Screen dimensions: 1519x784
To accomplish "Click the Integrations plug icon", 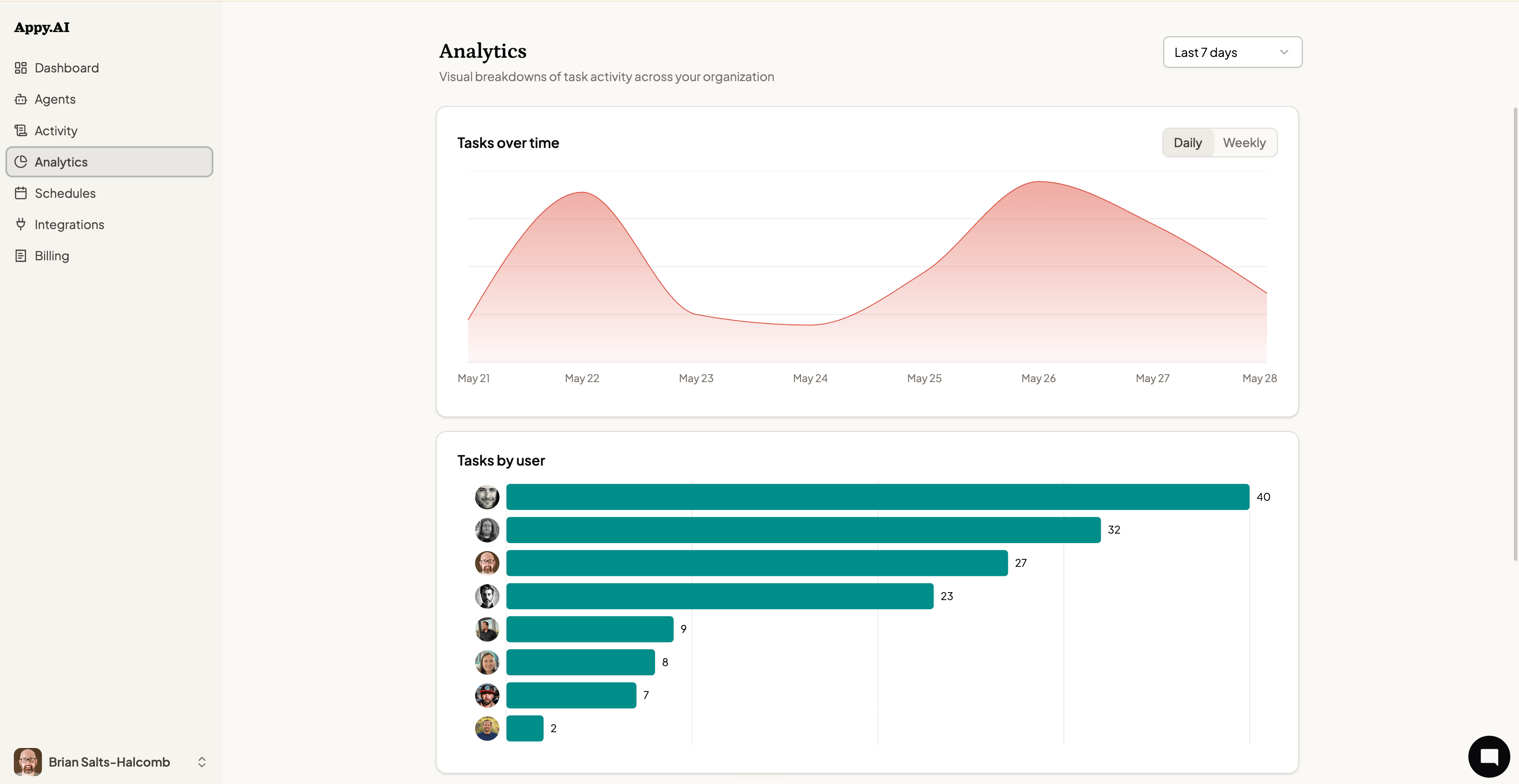I will click(21, 224).
